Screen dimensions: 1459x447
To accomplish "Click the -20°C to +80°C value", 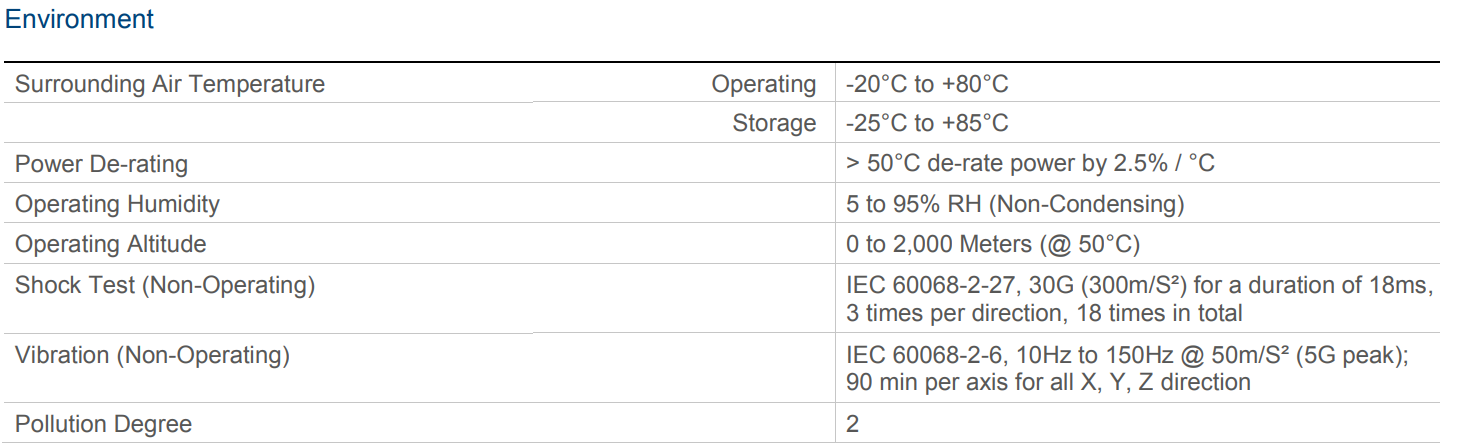I will (927, 84).
